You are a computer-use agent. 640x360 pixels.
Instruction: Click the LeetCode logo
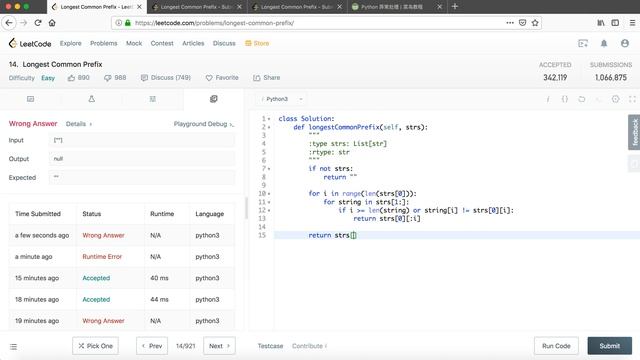point(30,43)
